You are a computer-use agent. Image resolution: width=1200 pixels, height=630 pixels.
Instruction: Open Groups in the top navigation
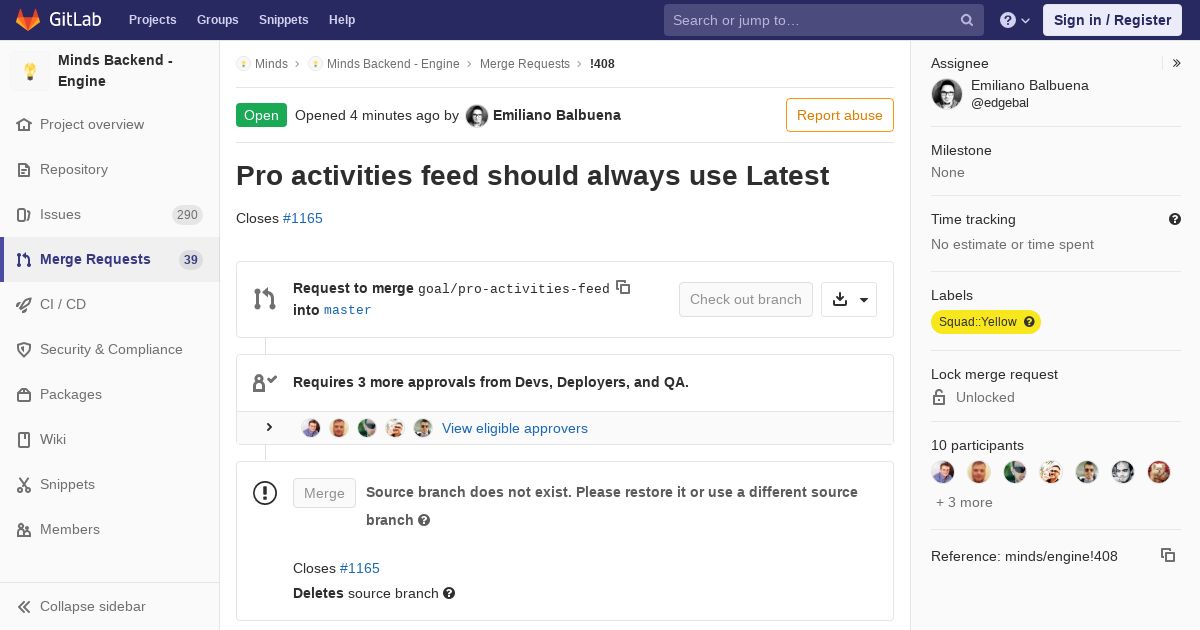pyautogui.click(x=218, y=20)
